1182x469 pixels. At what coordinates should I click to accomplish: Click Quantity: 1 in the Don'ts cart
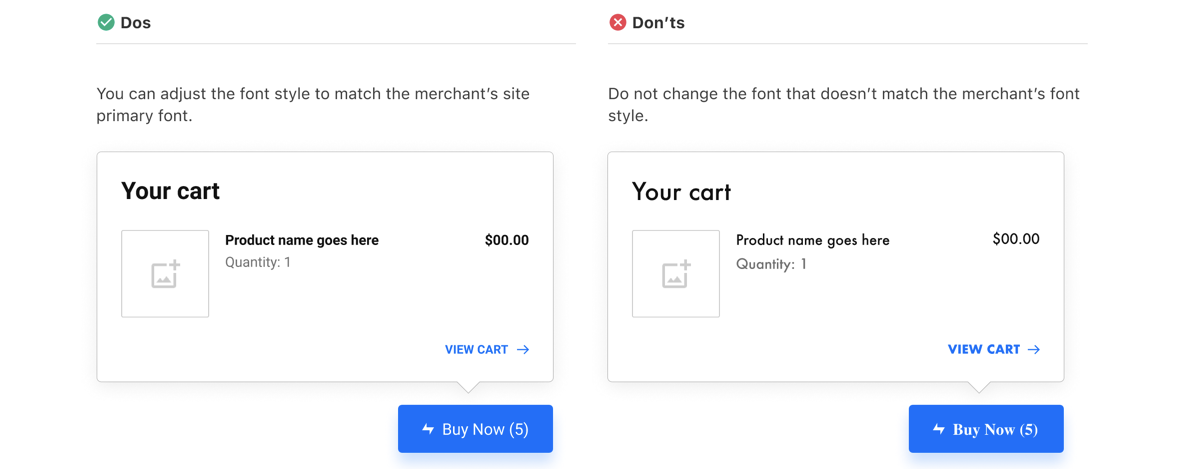771,264
